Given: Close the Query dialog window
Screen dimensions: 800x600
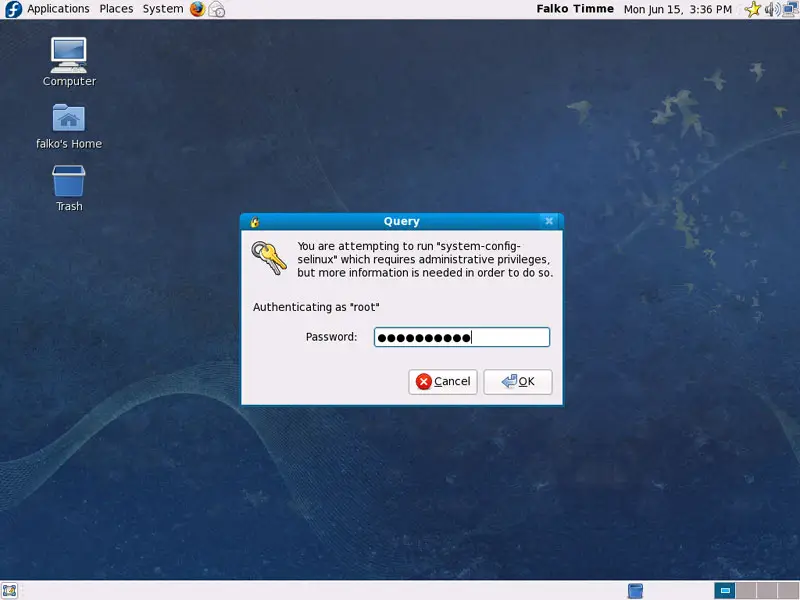Looking at the screenshot, I should pos(549,221).
